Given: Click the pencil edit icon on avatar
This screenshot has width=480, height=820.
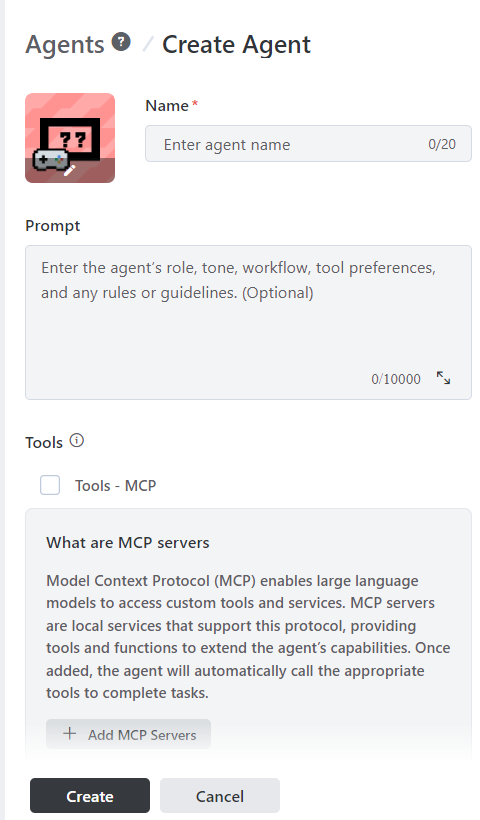Looking at the screenshot, I should point(70,169).
